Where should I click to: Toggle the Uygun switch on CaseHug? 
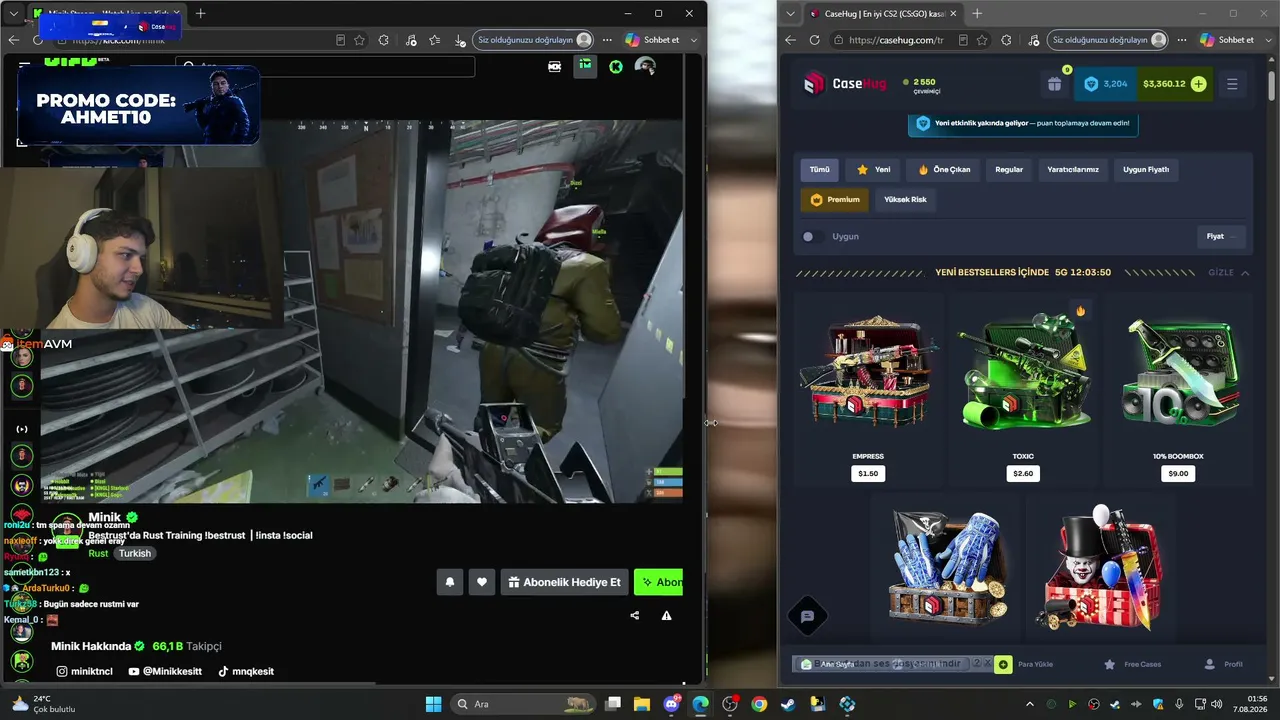tap(813, 237)
